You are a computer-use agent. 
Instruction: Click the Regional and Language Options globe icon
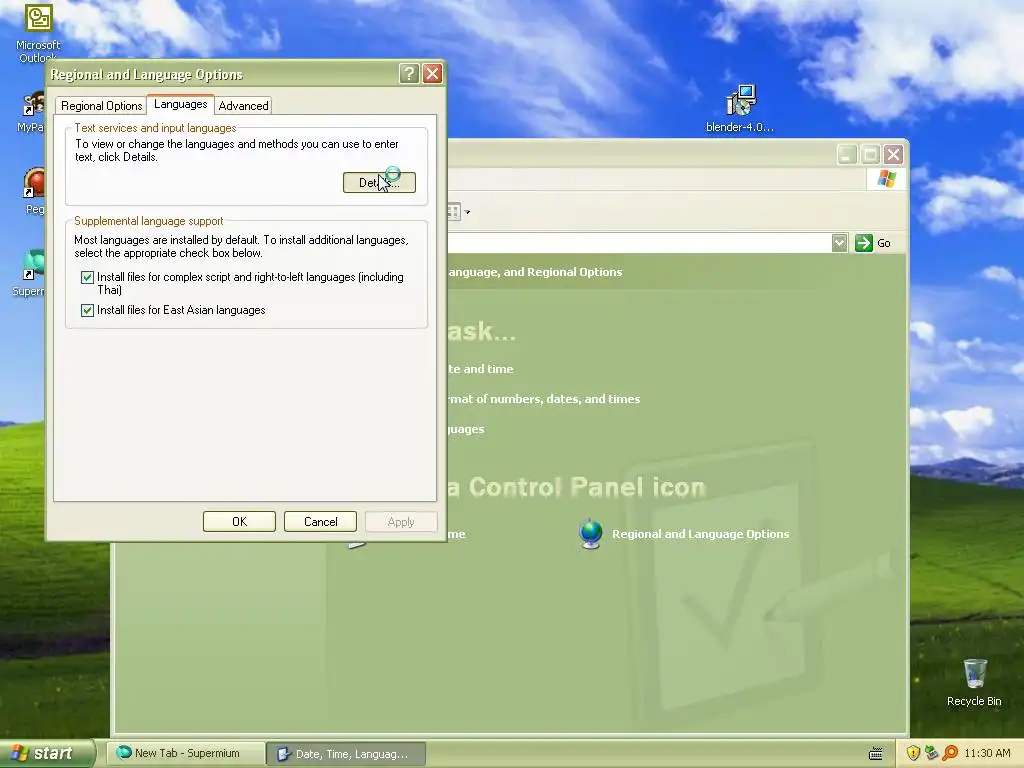coord(590,534)
